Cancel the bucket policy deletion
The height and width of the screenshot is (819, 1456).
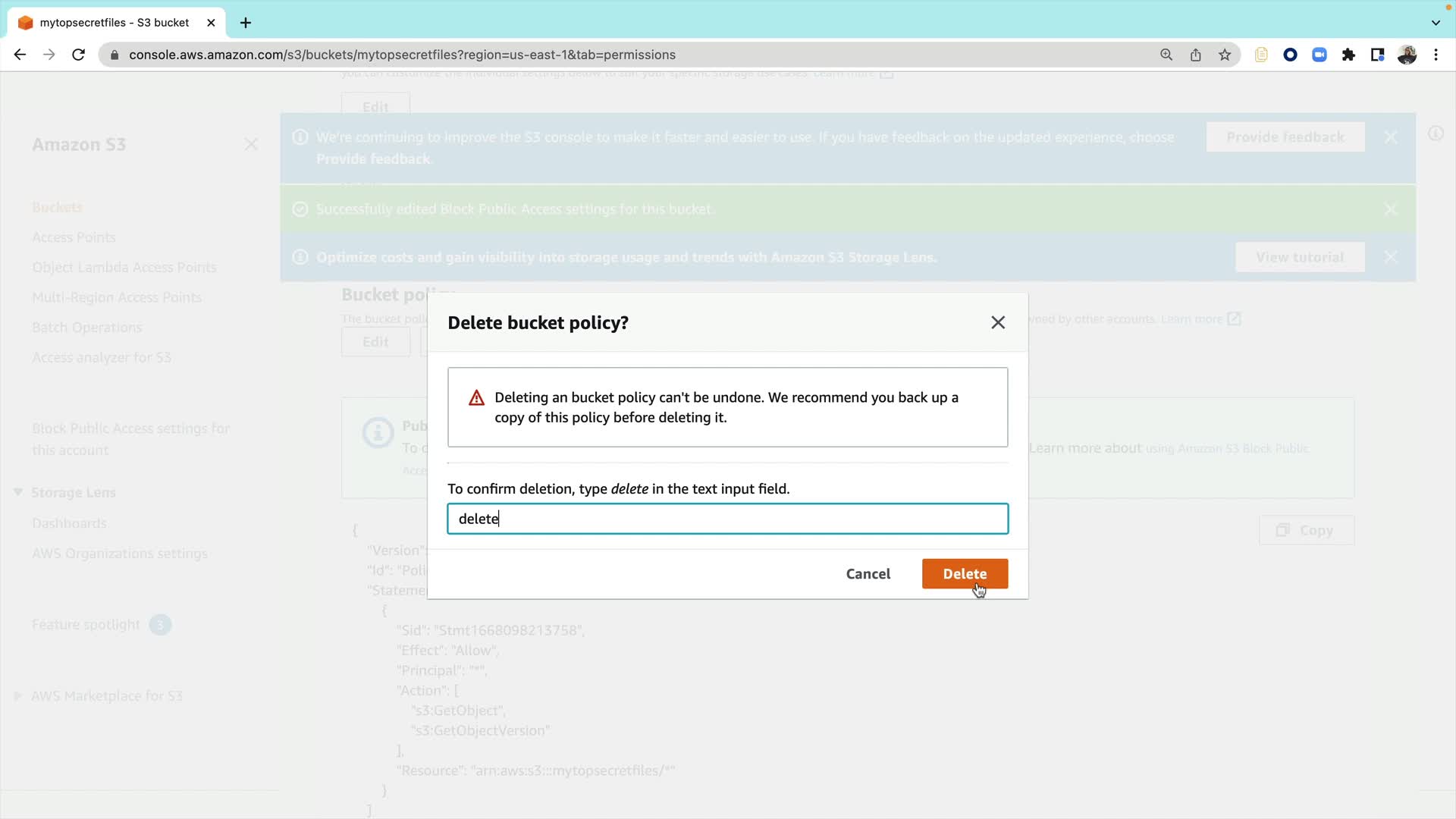coord(868,573)
